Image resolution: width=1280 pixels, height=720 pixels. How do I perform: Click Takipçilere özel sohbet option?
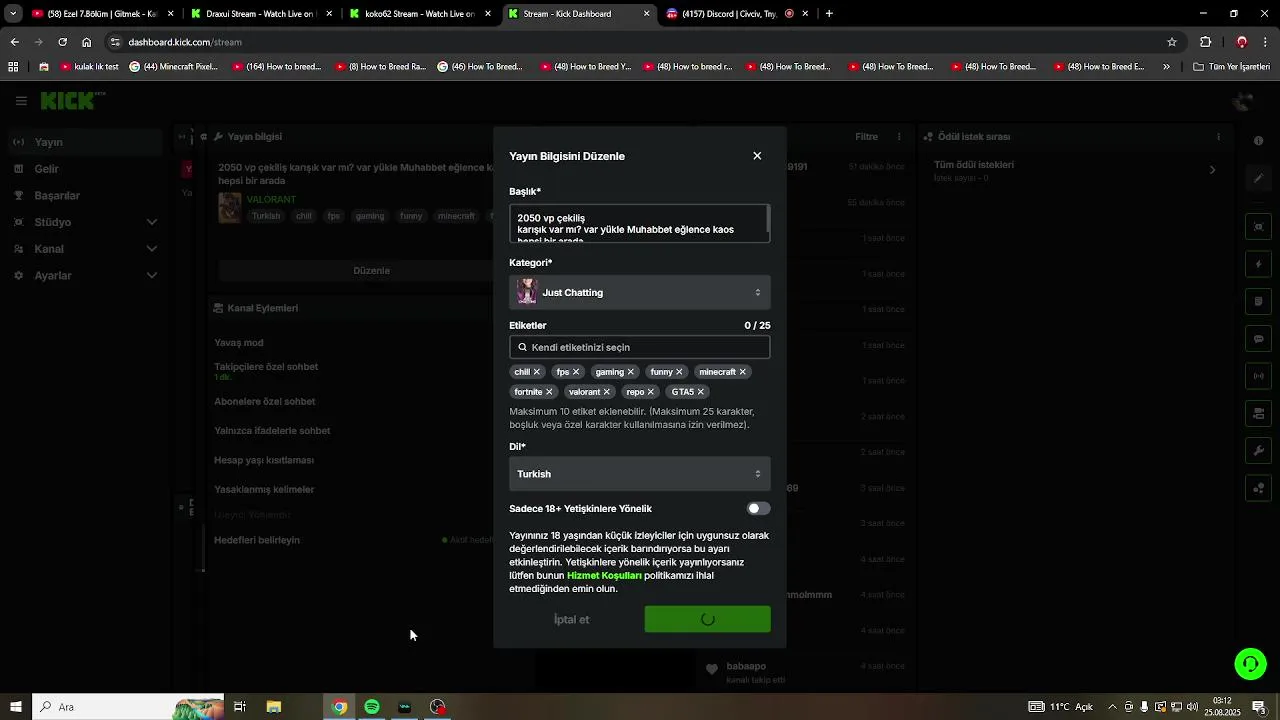266,367
